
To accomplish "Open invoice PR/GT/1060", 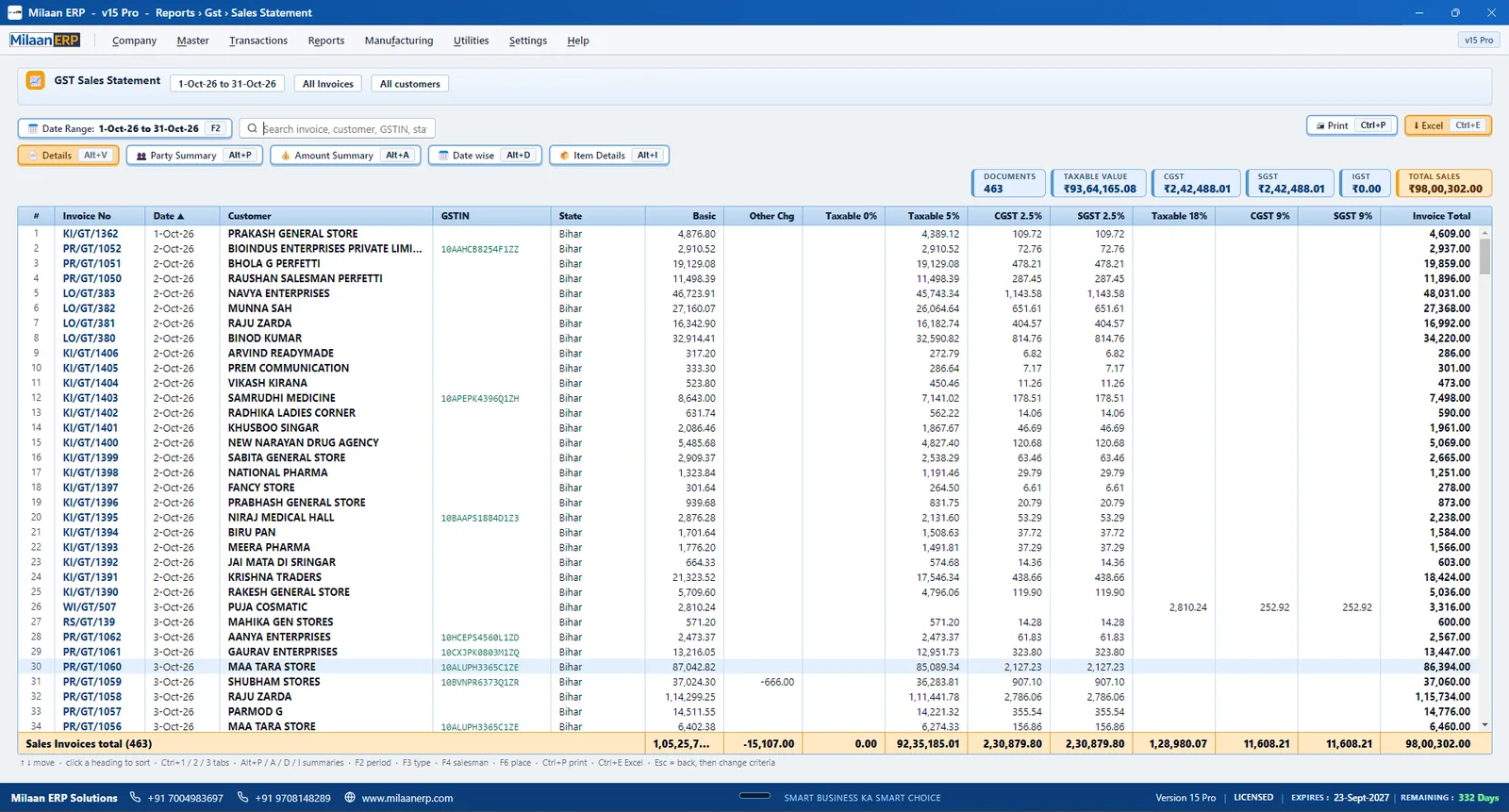I will tap(91, 667).
